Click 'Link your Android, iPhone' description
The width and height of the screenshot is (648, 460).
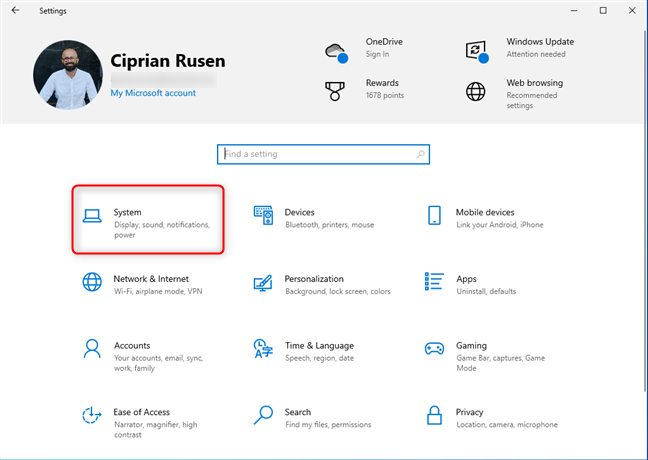coord(500,225)
